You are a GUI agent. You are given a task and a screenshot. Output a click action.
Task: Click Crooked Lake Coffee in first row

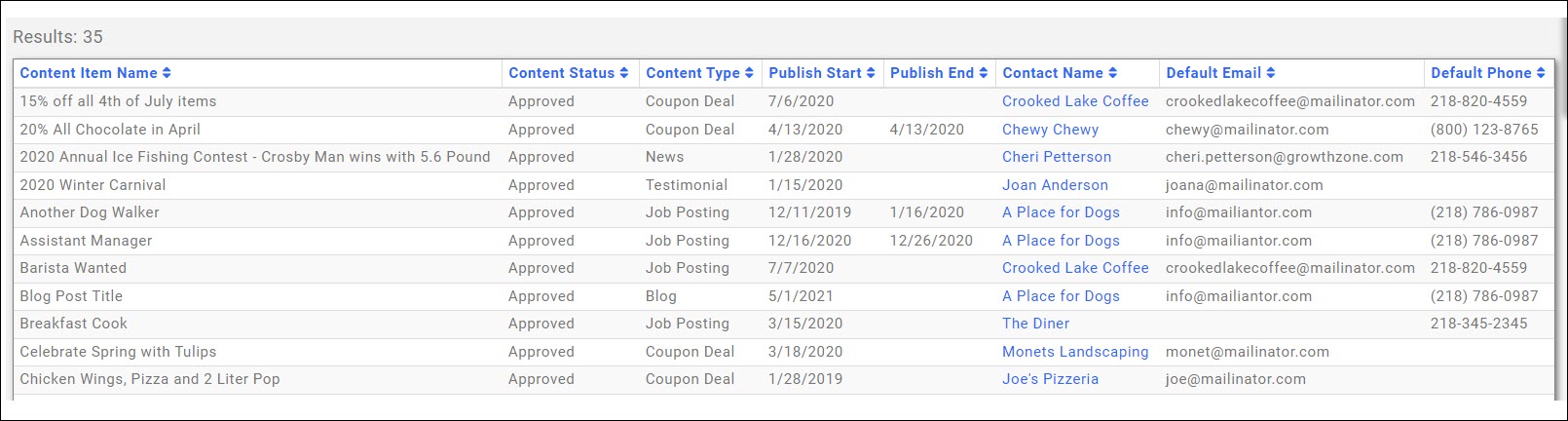1075,101
